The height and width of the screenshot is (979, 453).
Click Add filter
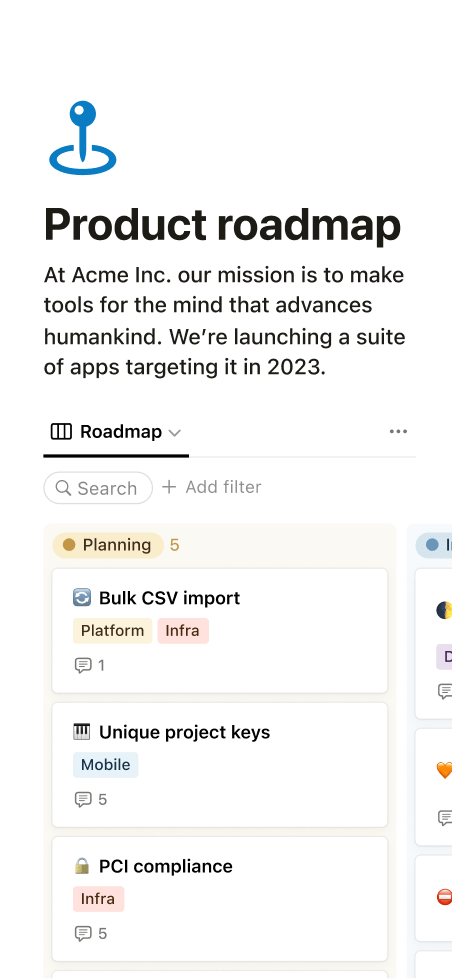212,487
